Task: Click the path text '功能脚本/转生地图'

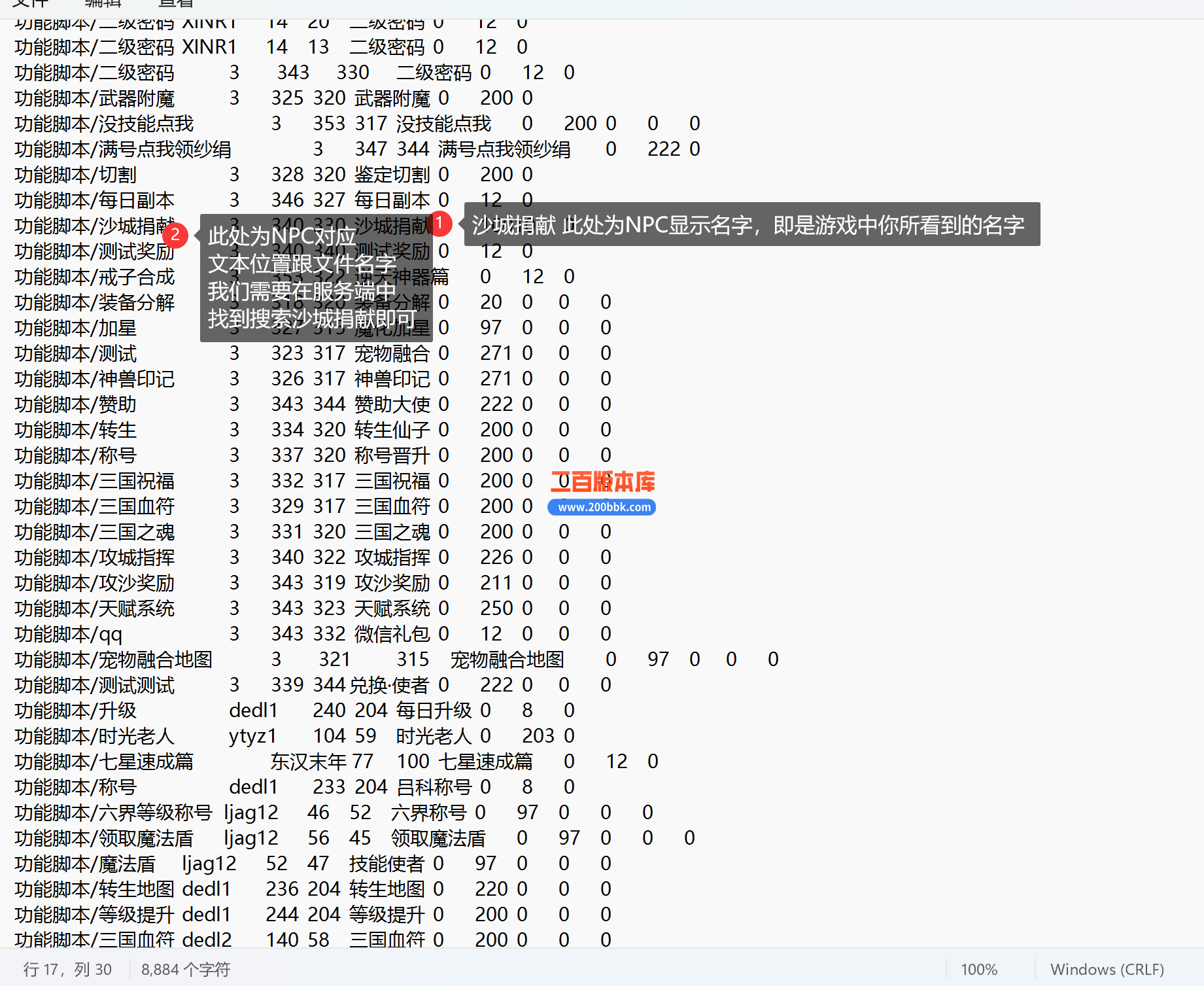Action: pyautogui.click(x=95, y=889)
